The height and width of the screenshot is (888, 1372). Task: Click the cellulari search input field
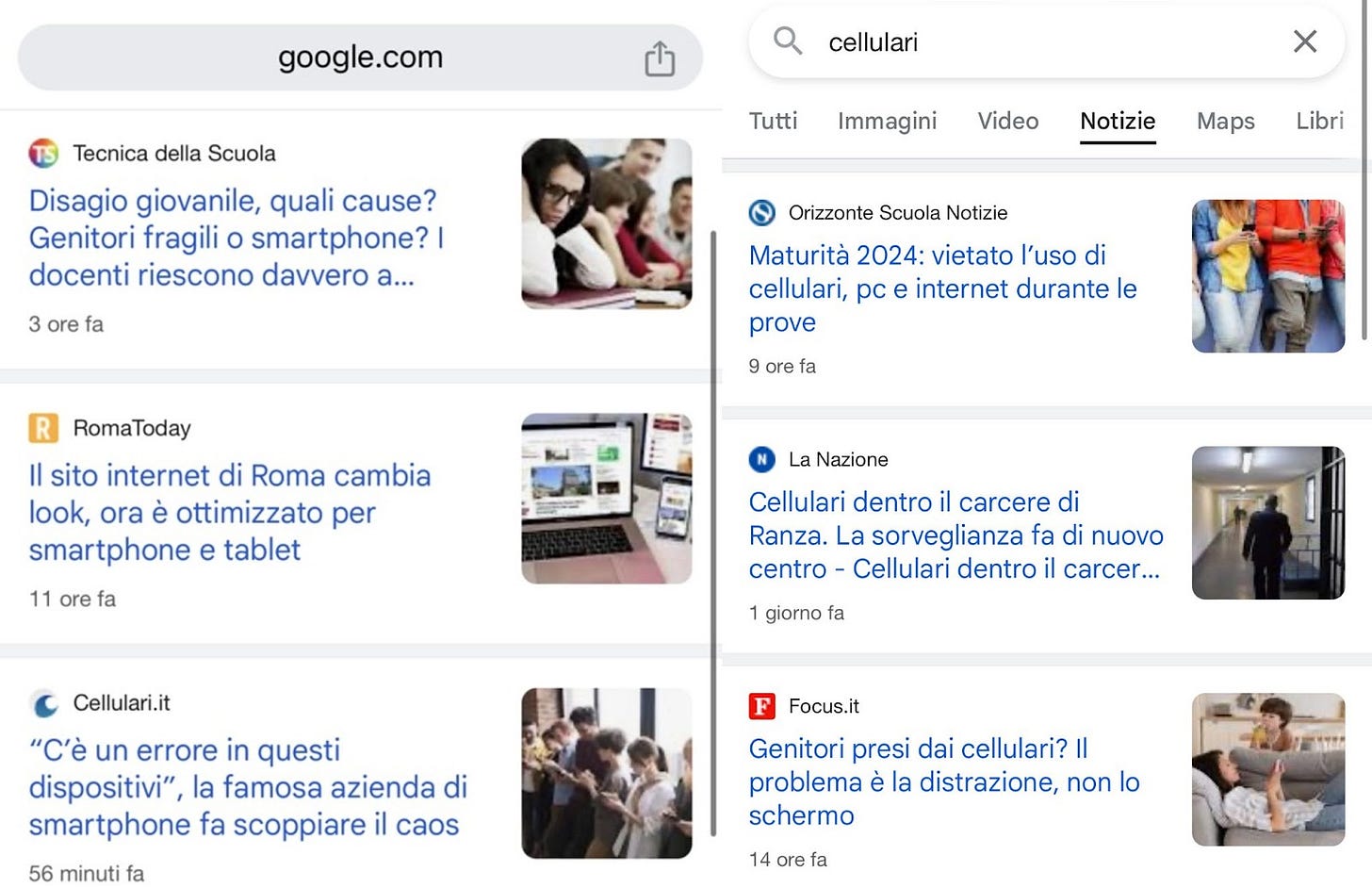(1046, 41)
